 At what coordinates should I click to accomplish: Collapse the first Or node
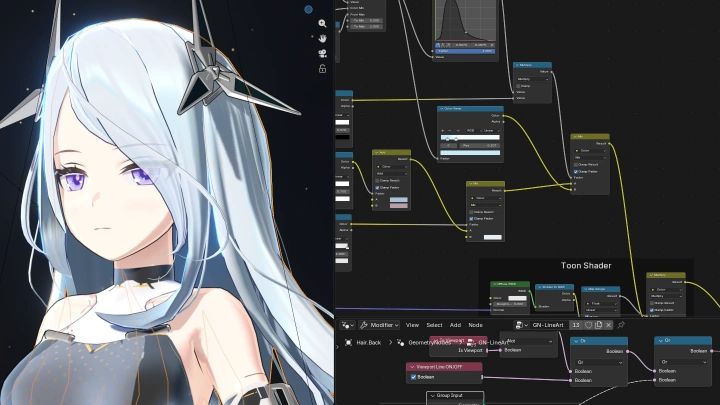(x=576, y=341)
